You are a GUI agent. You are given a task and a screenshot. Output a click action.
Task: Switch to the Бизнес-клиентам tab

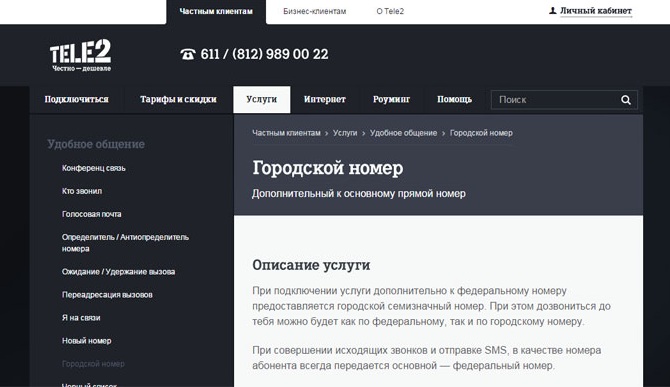(314, 12)
